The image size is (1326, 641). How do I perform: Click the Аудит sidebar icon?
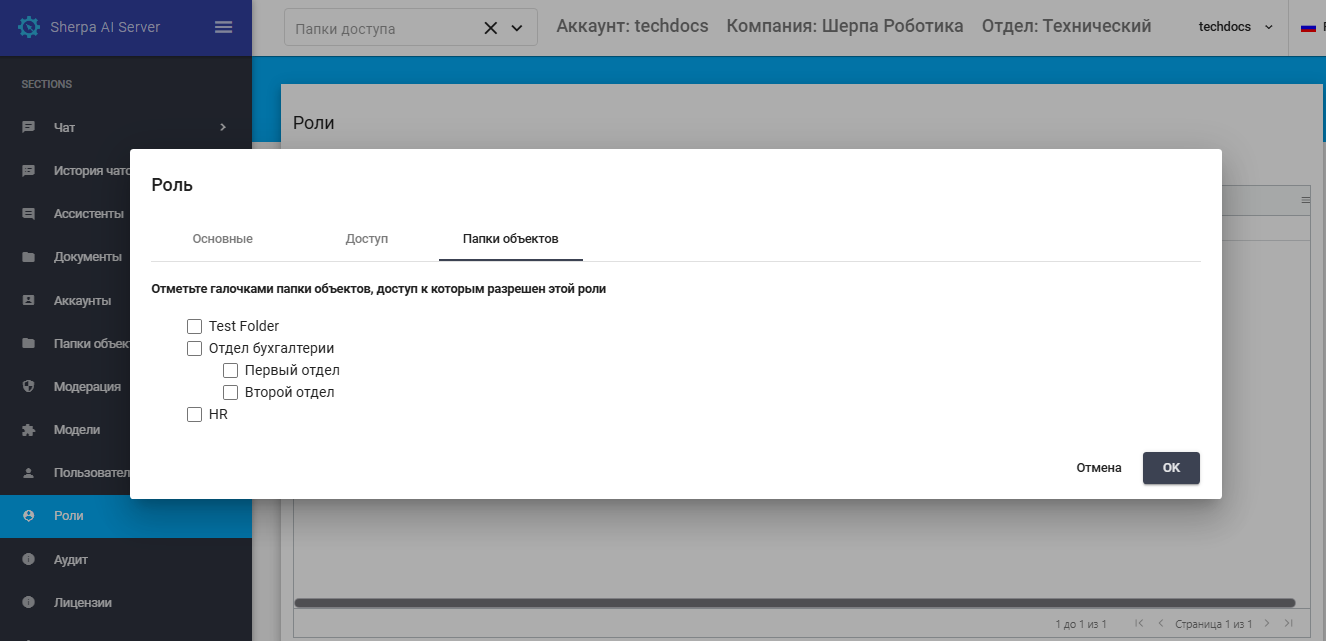[29, 559]
